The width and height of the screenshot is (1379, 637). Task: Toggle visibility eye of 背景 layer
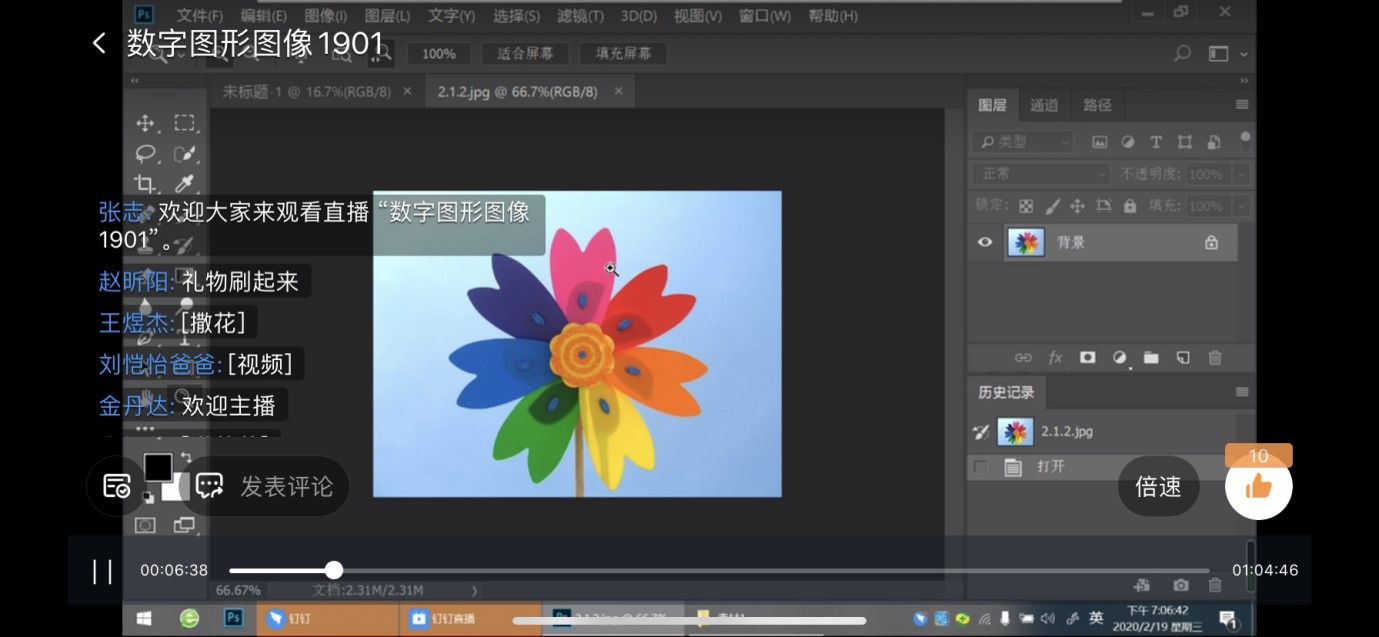point(985,242)
